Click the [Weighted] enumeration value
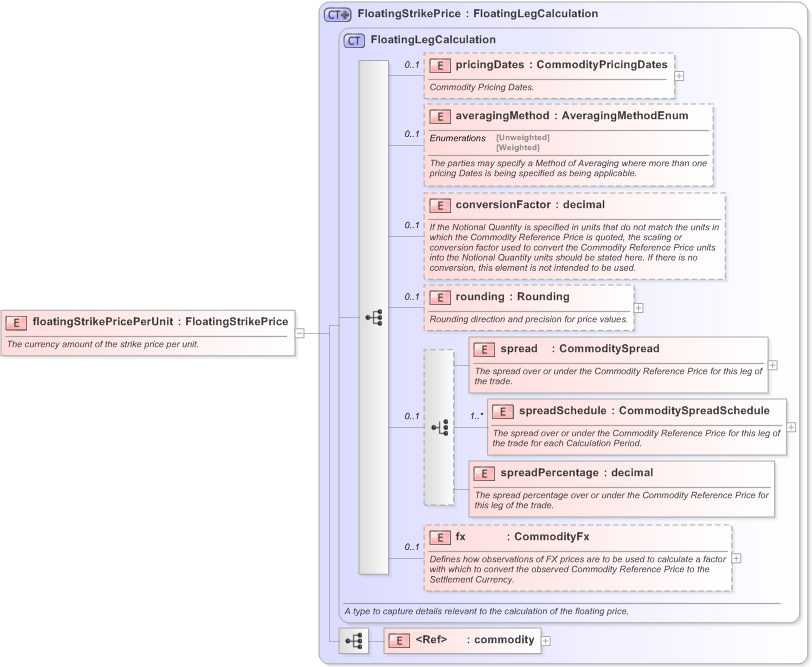This screenshot has width=812, height=667. point(517,148)
